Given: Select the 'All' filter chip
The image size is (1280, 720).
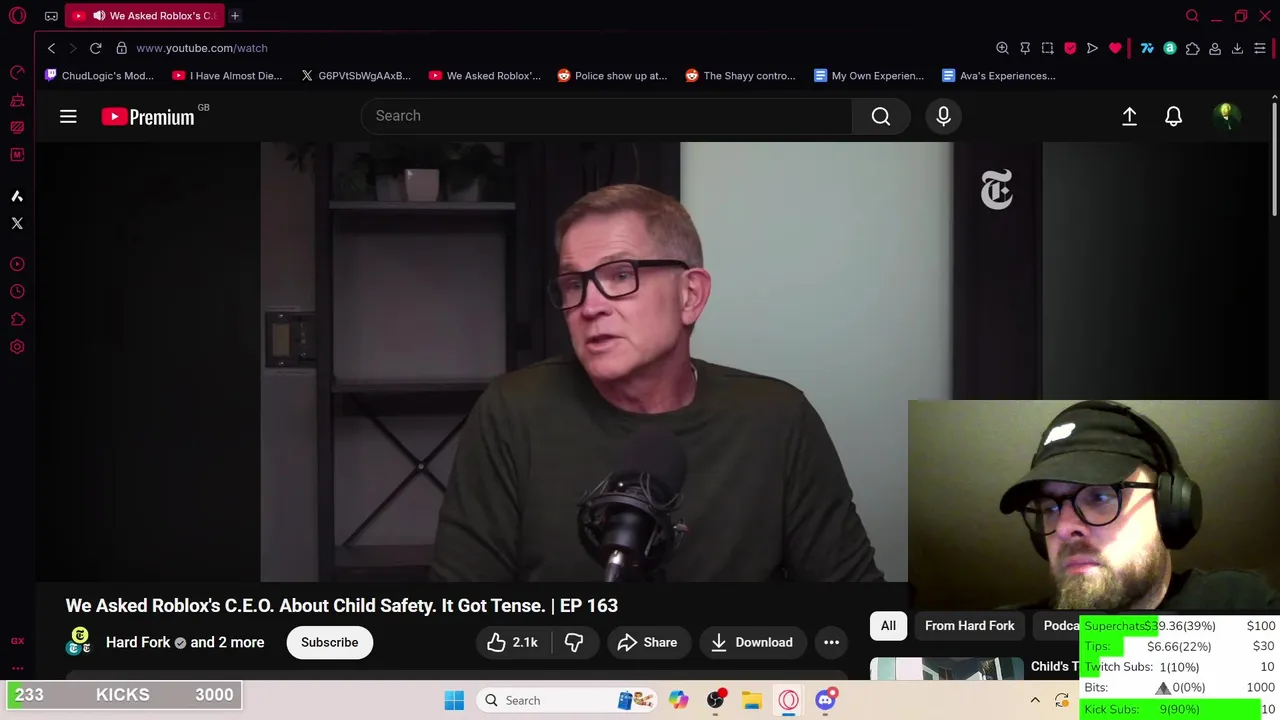Looking at the screenshot, I should pyautogui.click(x=888, y=626).
